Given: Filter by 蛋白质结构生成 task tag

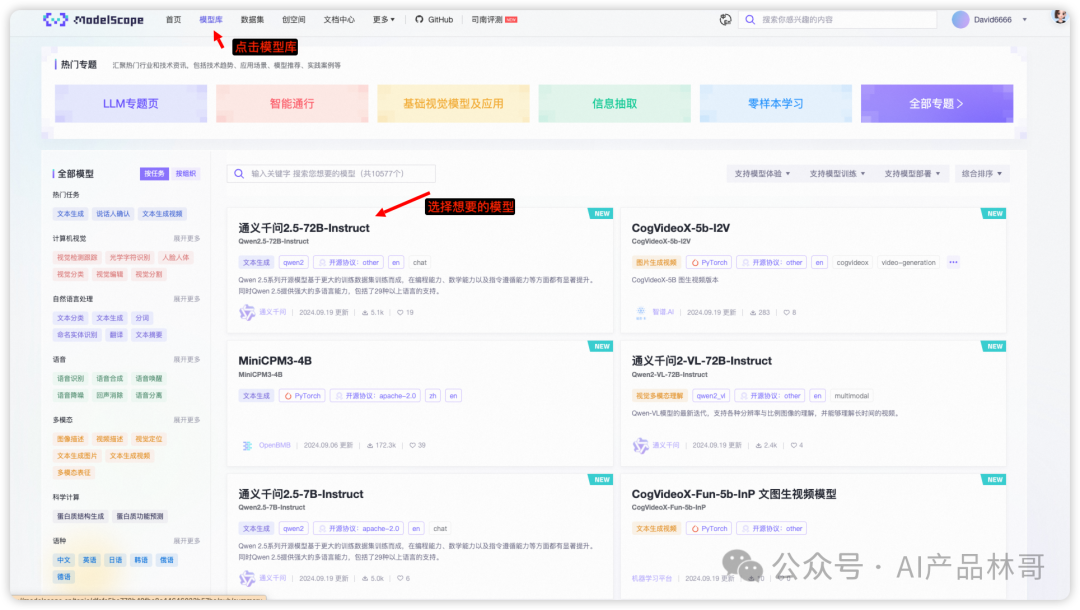Looking at the screenshot, I should point(81,516).
